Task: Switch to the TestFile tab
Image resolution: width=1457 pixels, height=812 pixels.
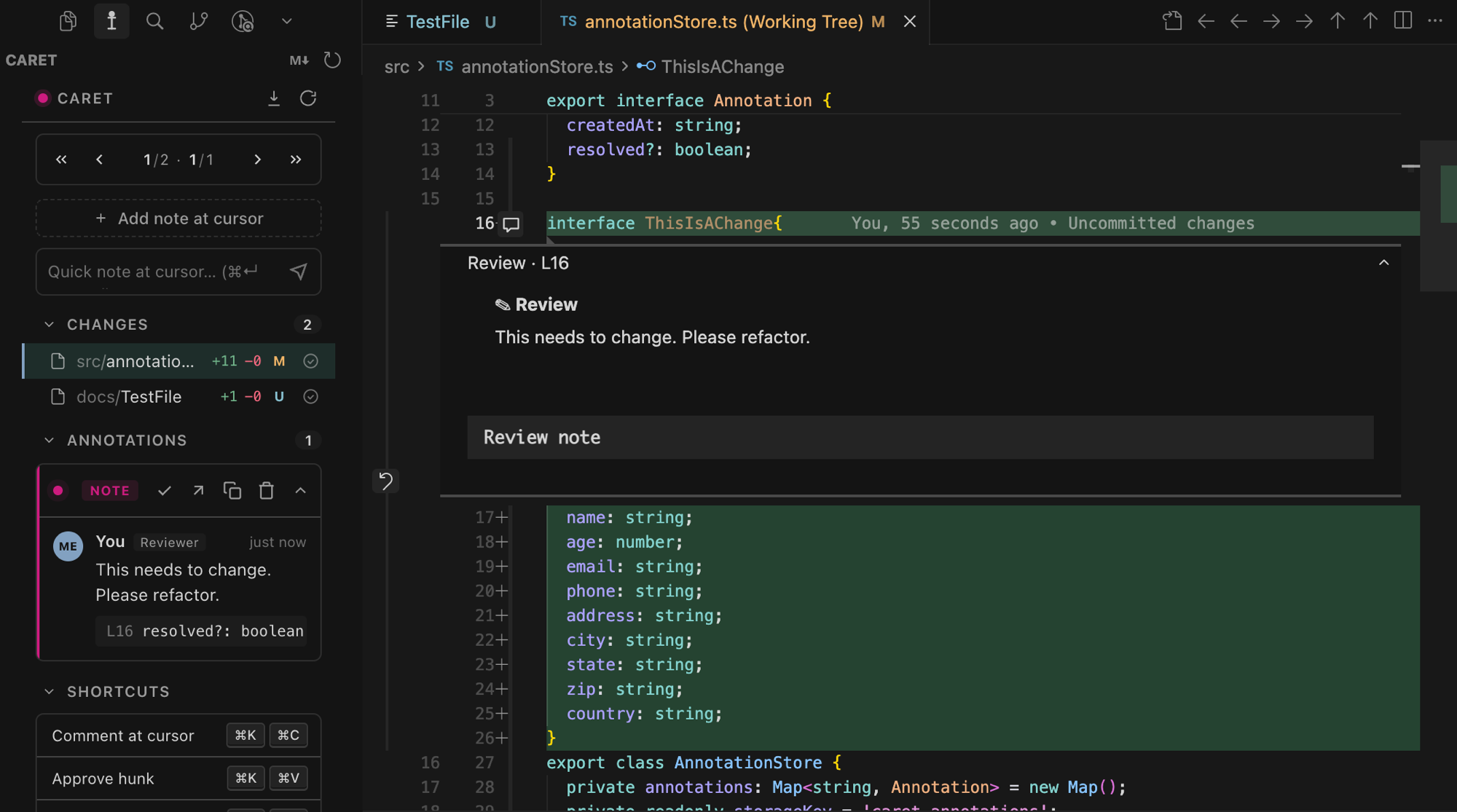Action: pyautogui.click(x=451, y=22)
